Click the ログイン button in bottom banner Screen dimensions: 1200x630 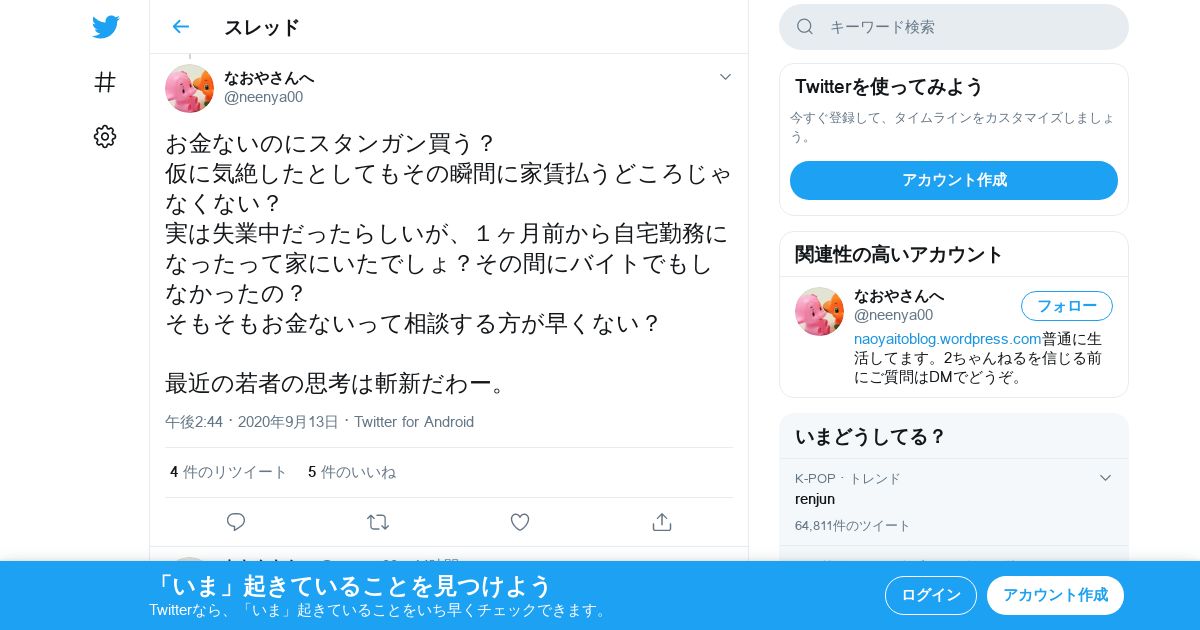click(931, 595)
